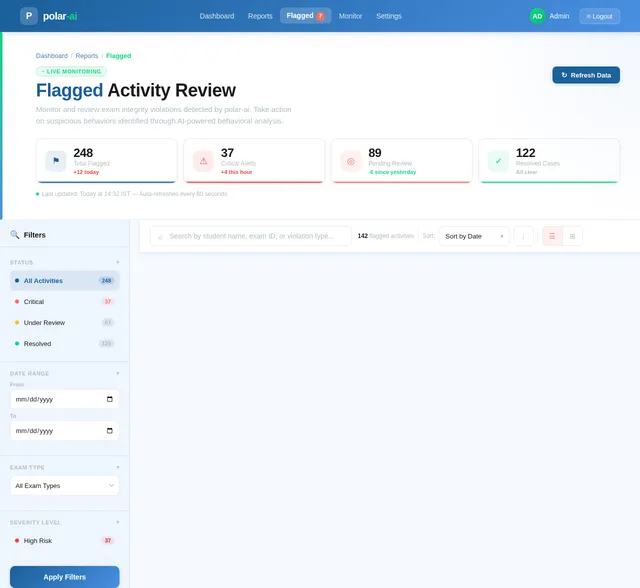Open the All Exam Types dropdown
Viewport: 640px width, 588px height.
64,486
